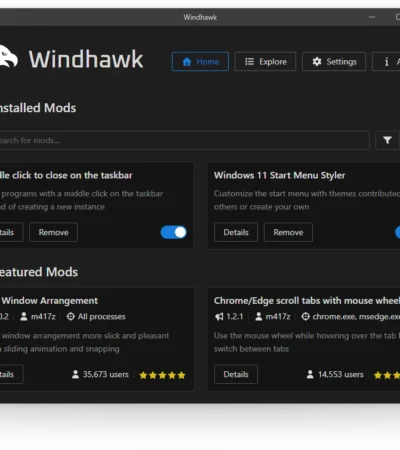Image resolution: width=400 pixels, height=450 pixels.
Task: Click version megaphone icon on Chrome/Edge mod
Action: [x=219, y=317]
